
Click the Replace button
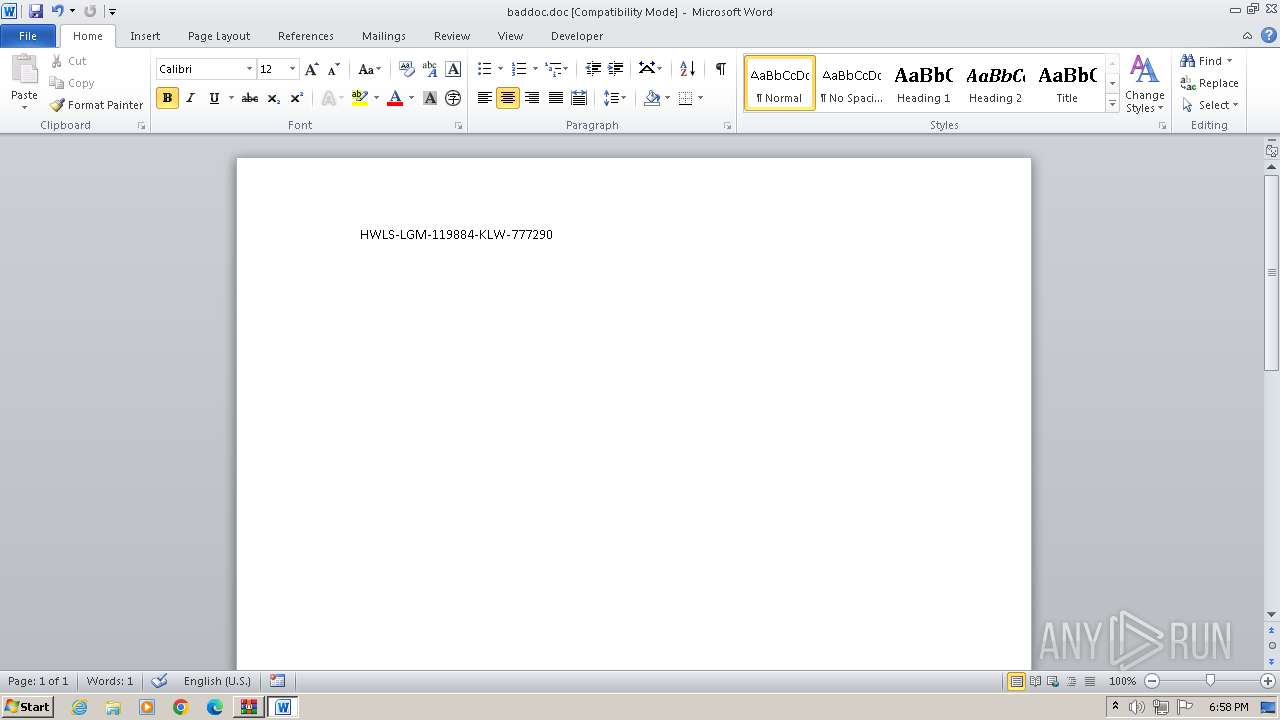click(x=1210, y=83)
